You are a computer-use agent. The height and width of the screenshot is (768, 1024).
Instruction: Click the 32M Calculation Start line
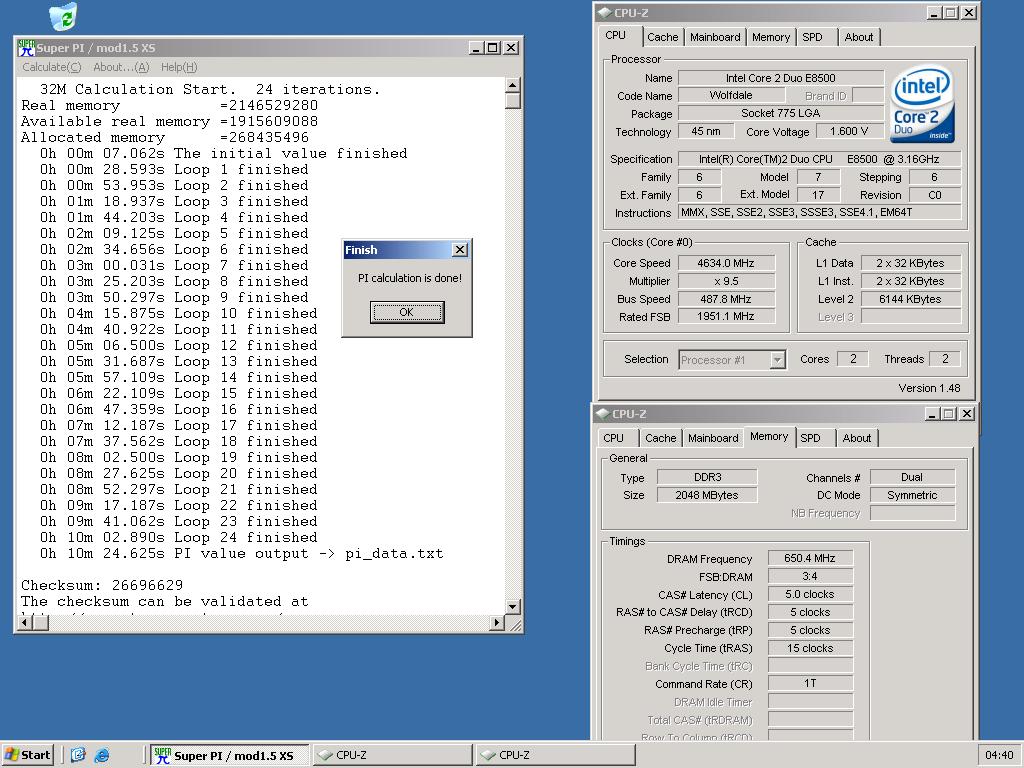[x=210, y=89]
